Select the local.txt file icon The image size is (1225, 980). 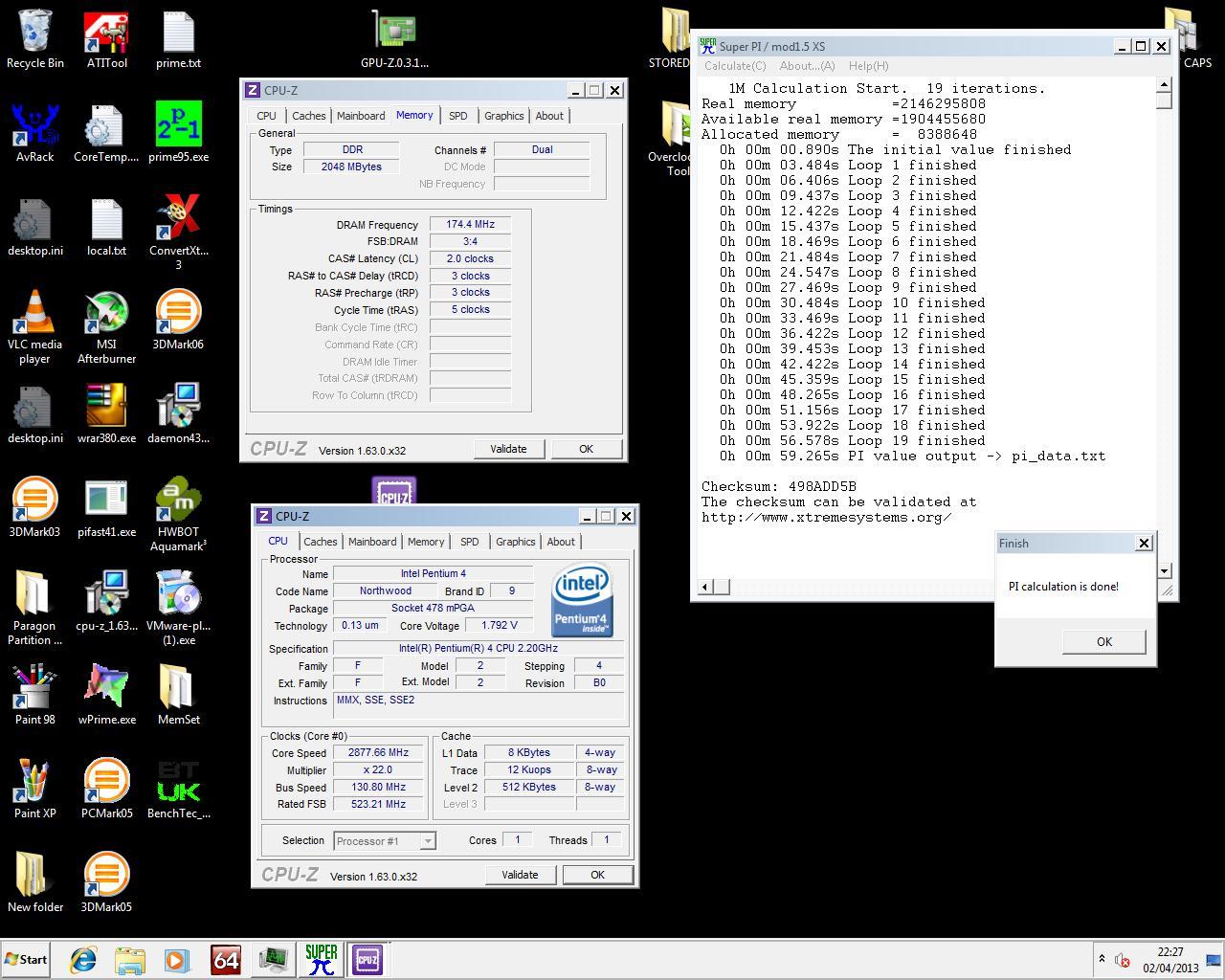pos(106,227)
